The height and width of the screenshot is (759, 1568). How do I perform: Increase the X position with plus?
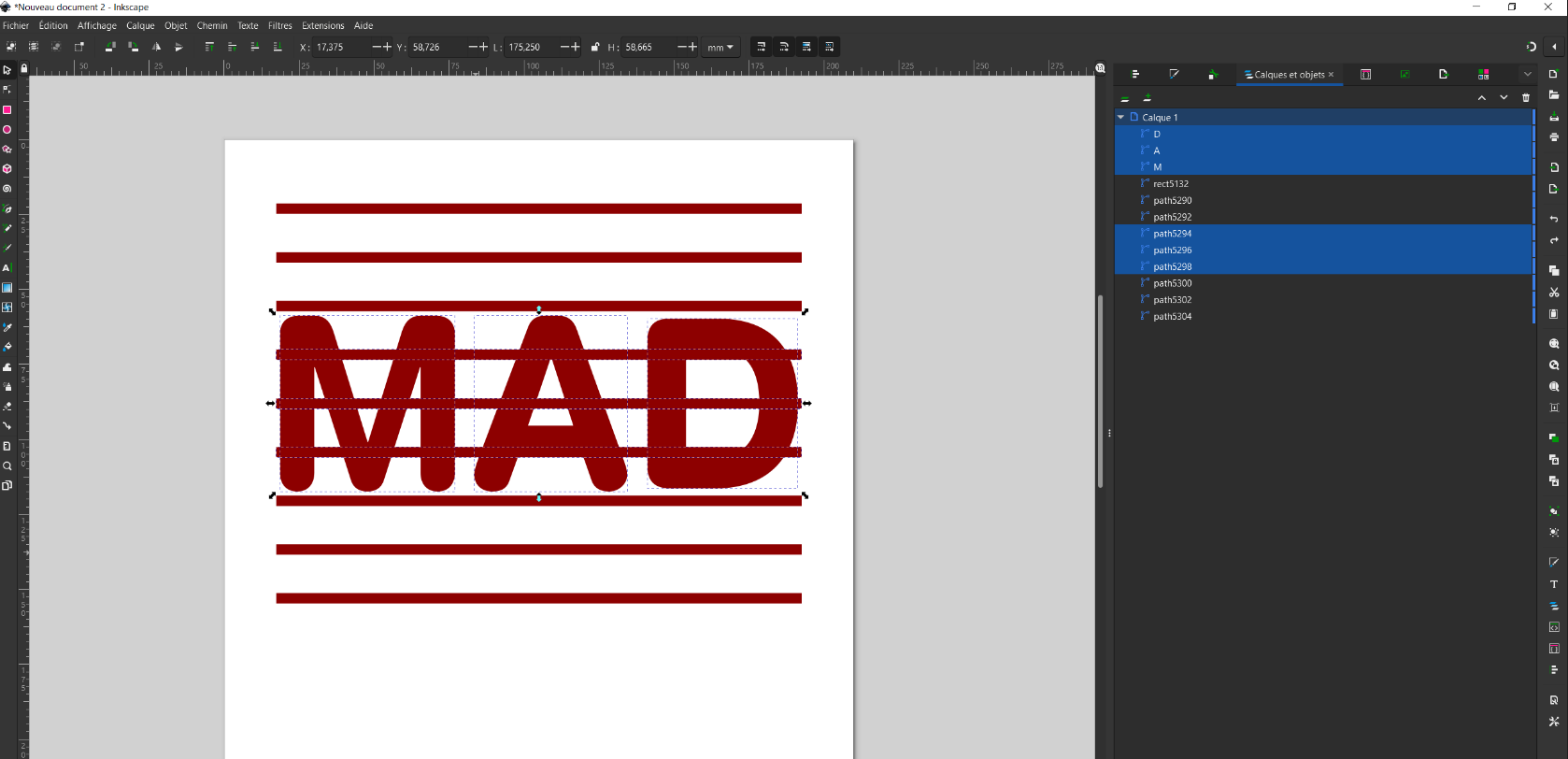pos(387,47)
